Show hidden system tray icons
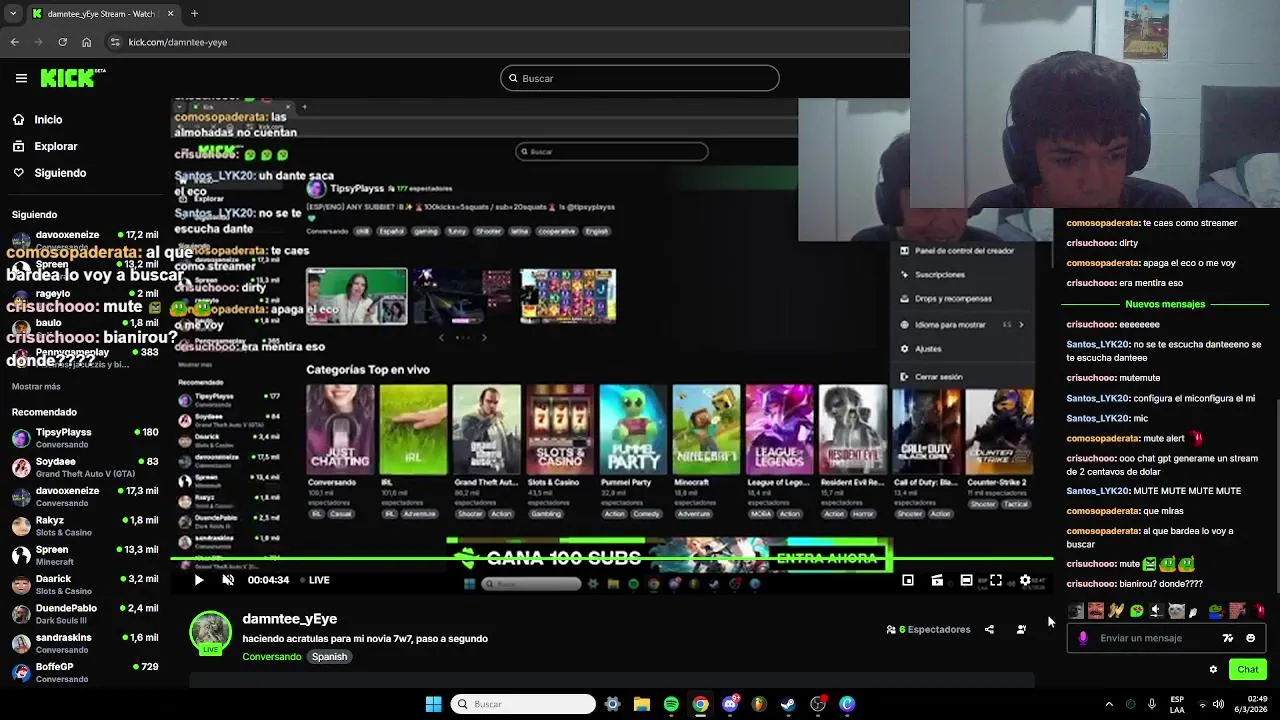Image resolution: width=1280 pixels, height=720 pixels. (x=1108, y=704)
